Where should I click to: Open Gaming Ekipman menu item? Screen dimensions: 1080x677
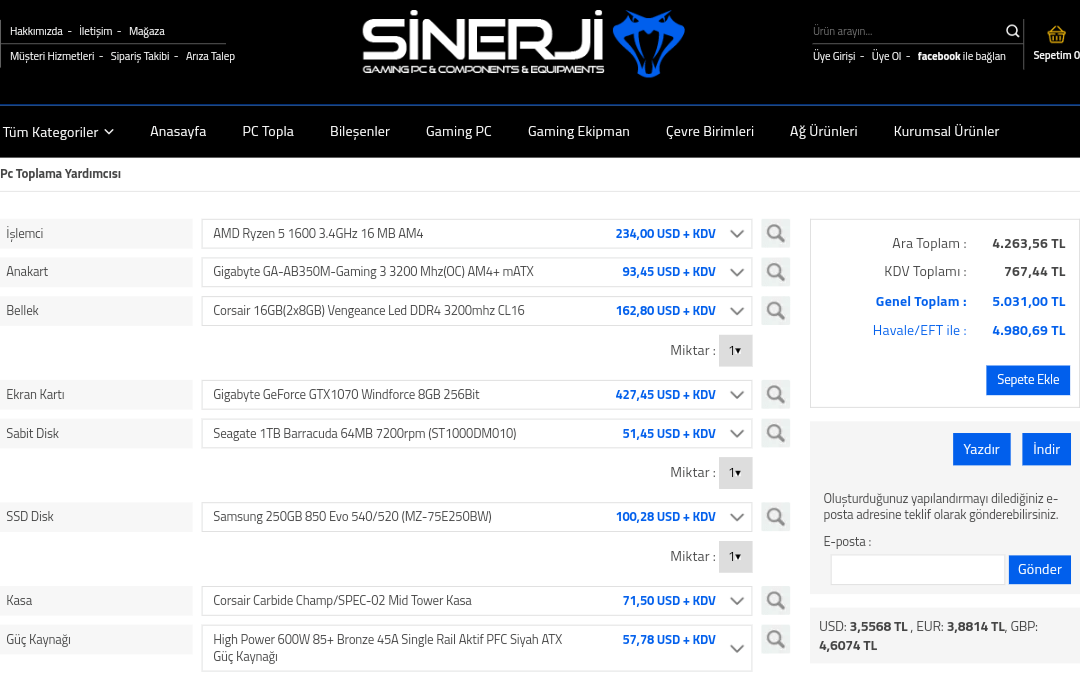(x=579, y=131)
